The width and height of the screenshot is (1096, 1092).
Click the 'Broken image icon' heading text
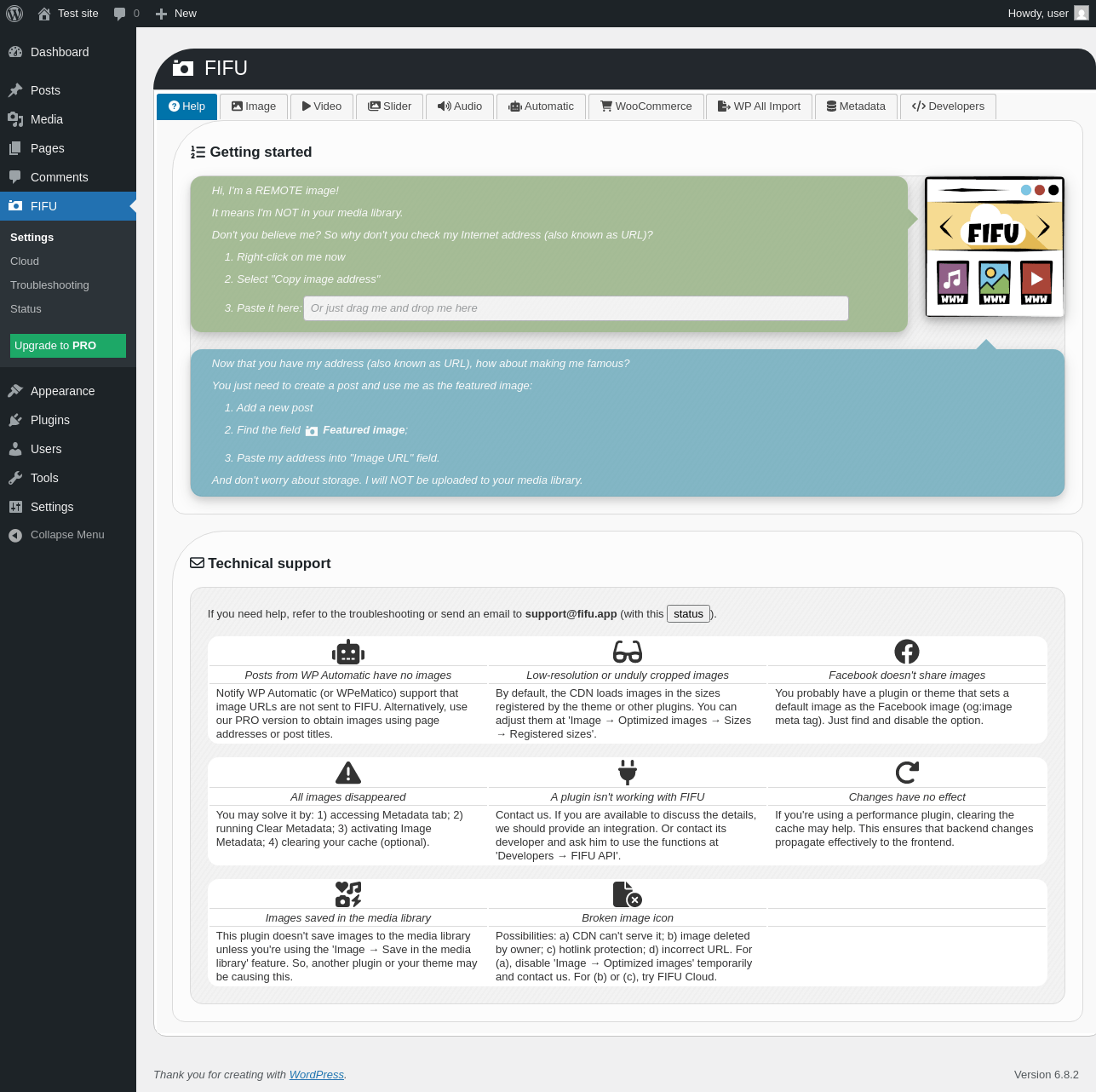tap(628, 918)
